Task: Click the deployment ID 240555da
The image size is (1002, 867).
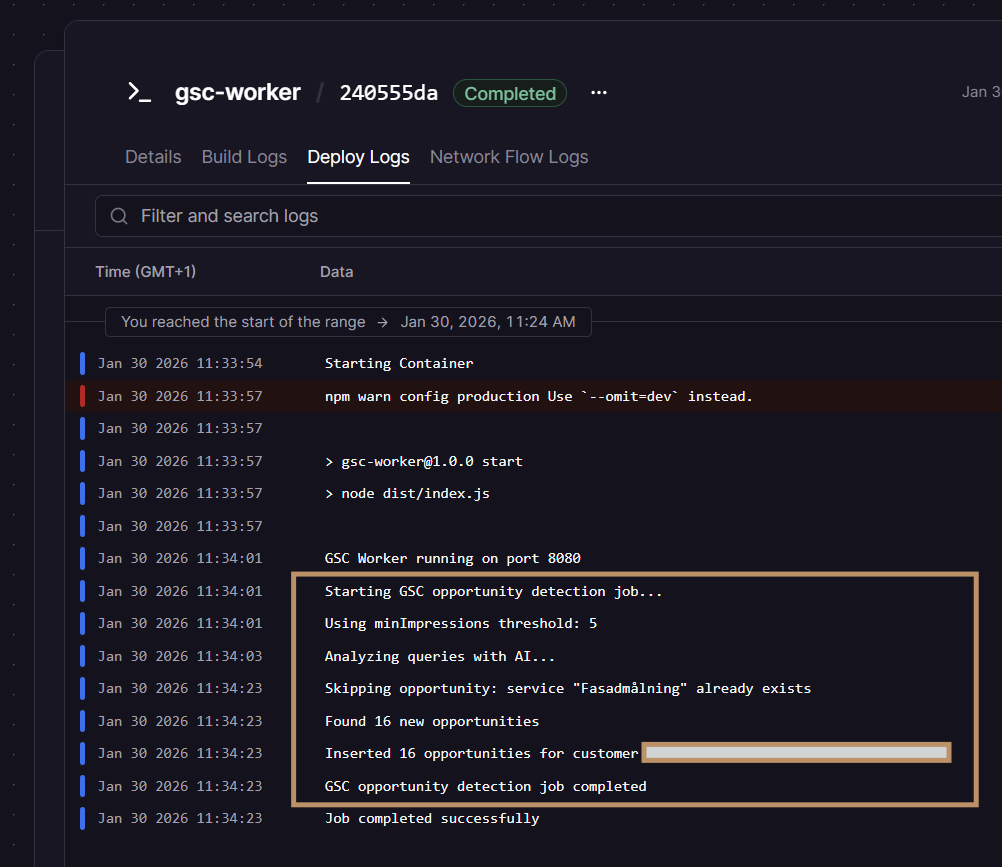Action: click(x=389, y=93)
